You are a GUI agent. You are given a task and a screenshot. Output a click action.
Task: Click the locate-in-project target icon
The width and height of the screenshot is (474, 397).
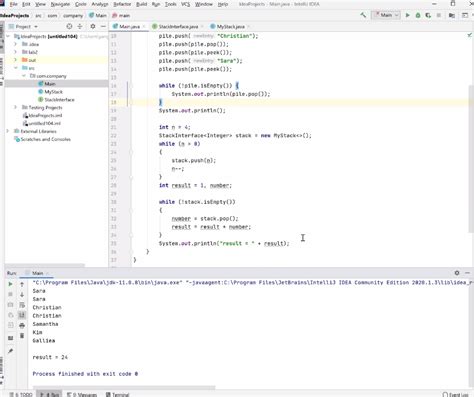click(69, 26)
